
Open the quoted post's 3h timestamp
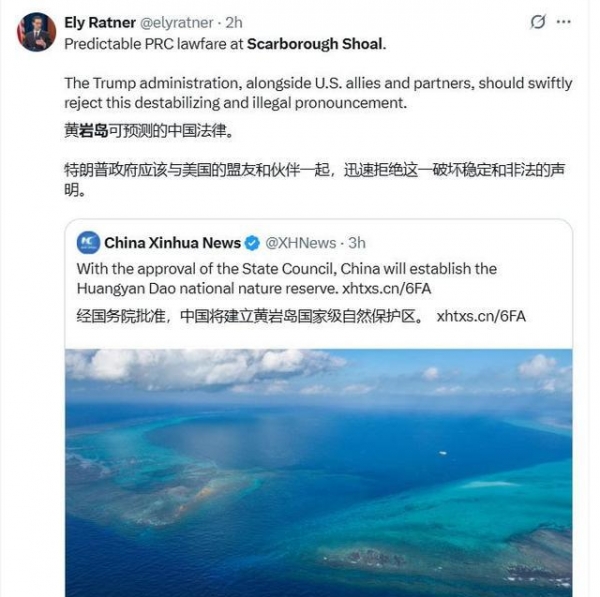(x=354, y=242)
